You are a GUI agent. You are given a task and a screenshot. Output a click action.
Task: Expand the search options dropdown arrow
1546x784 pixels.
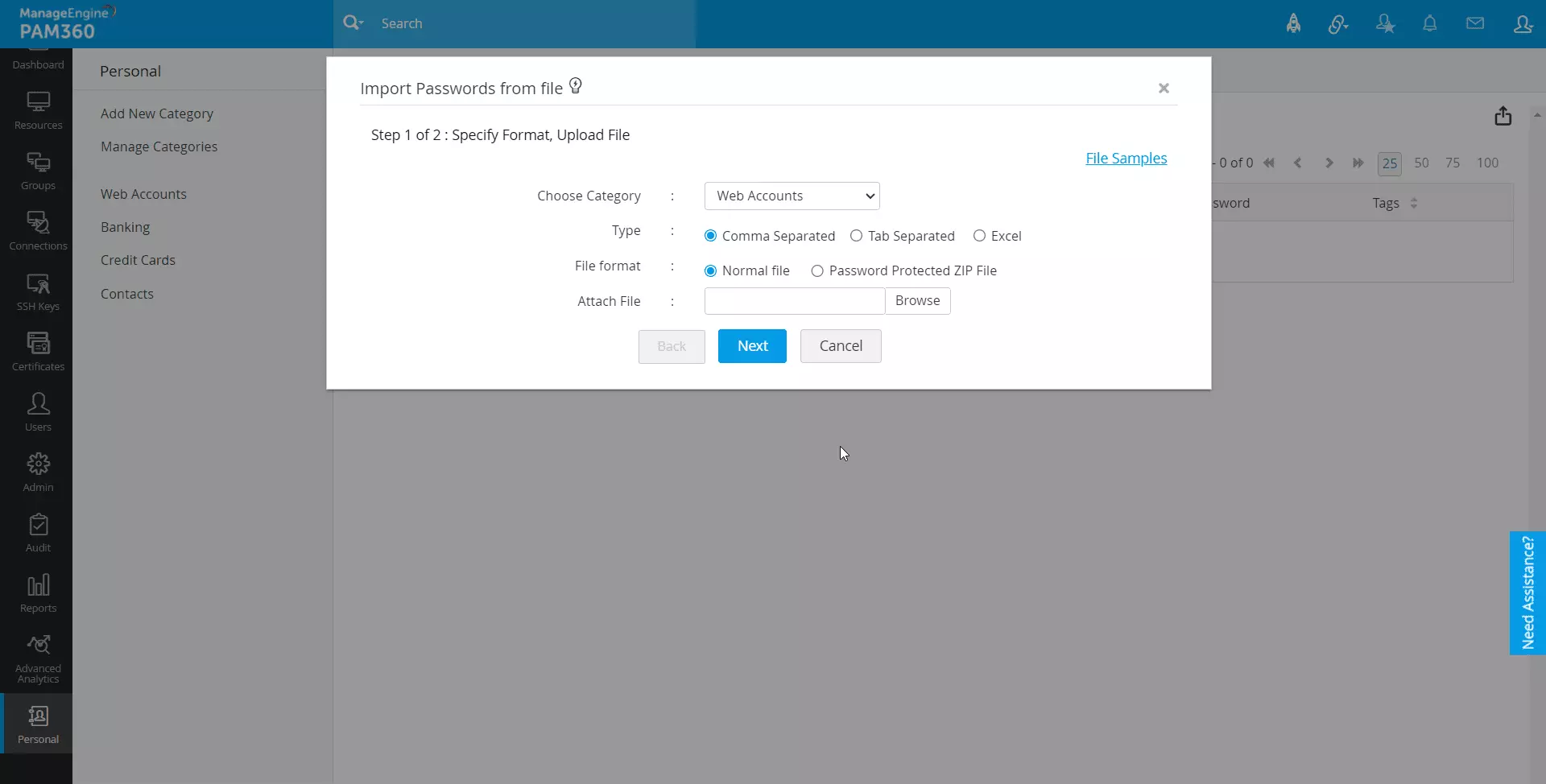353,23
